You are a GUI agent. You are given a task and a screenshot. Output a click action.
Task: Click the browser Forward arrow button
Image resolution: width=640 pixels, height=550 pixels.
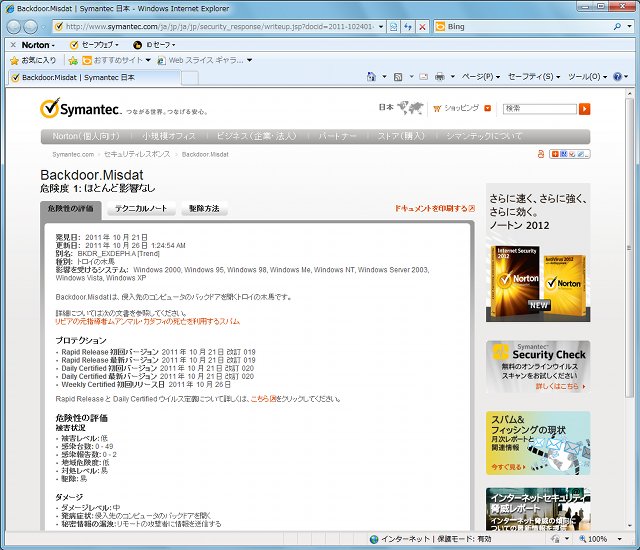30,27
